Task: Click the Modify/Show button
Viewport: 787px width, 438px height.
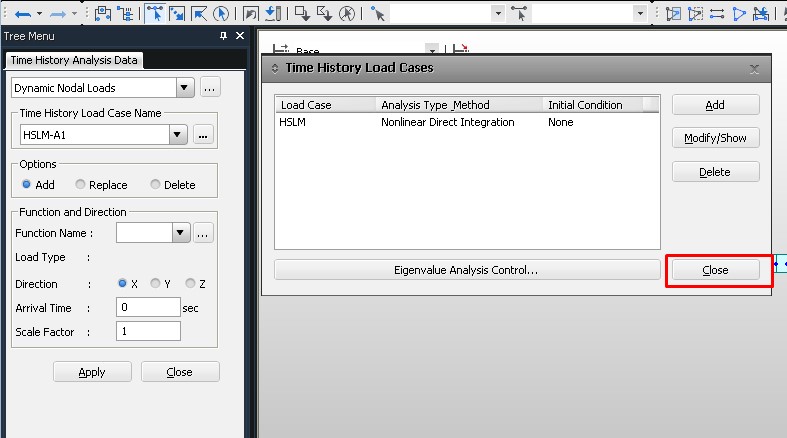Action: click(715, 138)
